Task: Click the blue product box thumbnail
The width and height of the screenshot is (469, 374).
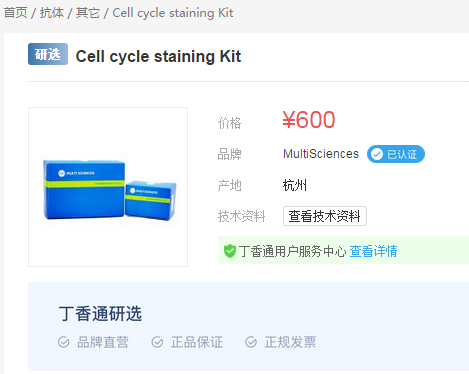Action: 108,187
